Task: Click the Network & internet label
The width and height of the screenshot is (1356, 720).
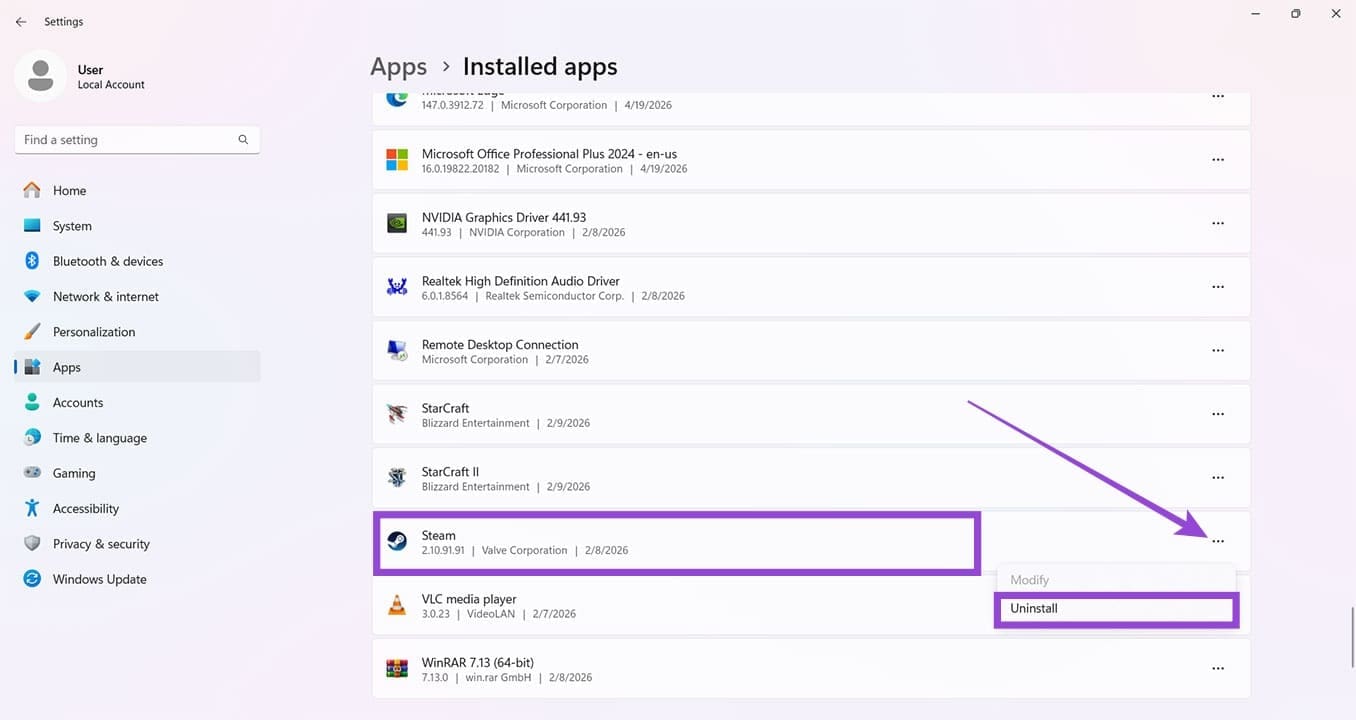Action: point(106,297)
